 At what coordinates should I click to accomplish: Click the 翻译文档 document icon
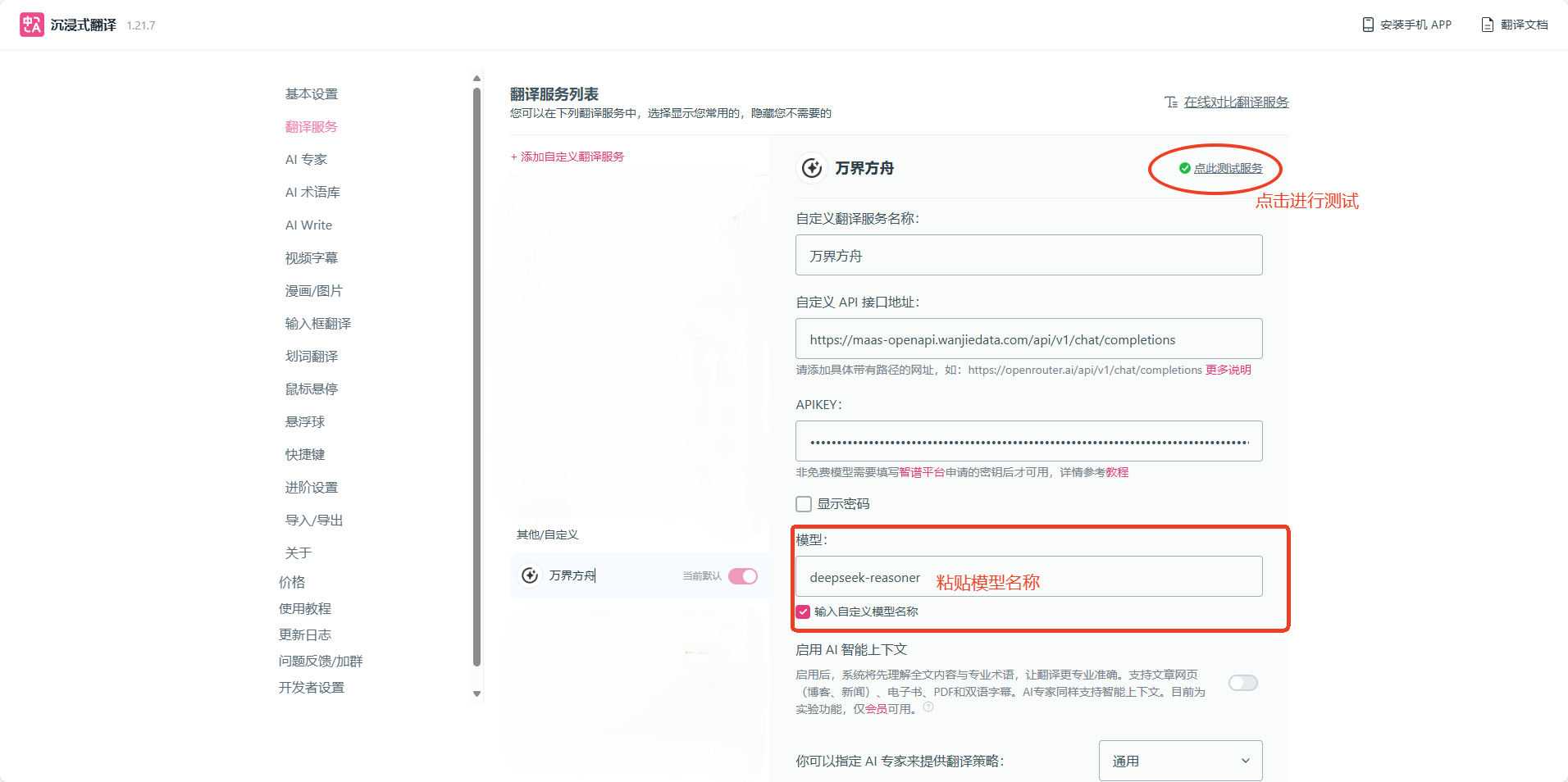1485,25
